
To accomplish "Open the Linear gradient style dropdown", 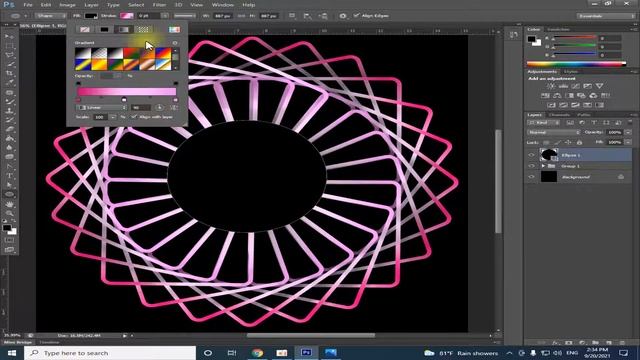I will [102, 107].
